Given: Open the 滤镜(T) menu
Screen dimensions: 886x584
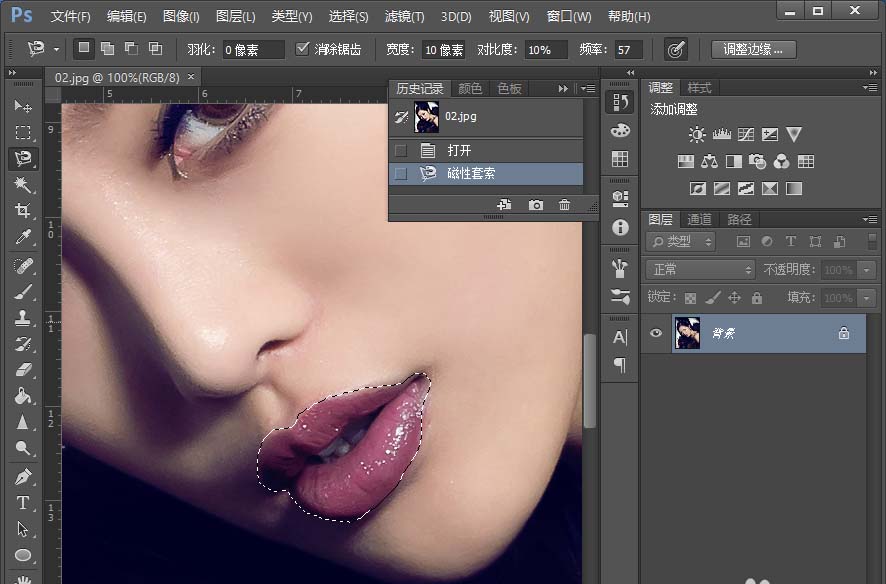Looking at the screenshot, I should [x=404, y=17].
